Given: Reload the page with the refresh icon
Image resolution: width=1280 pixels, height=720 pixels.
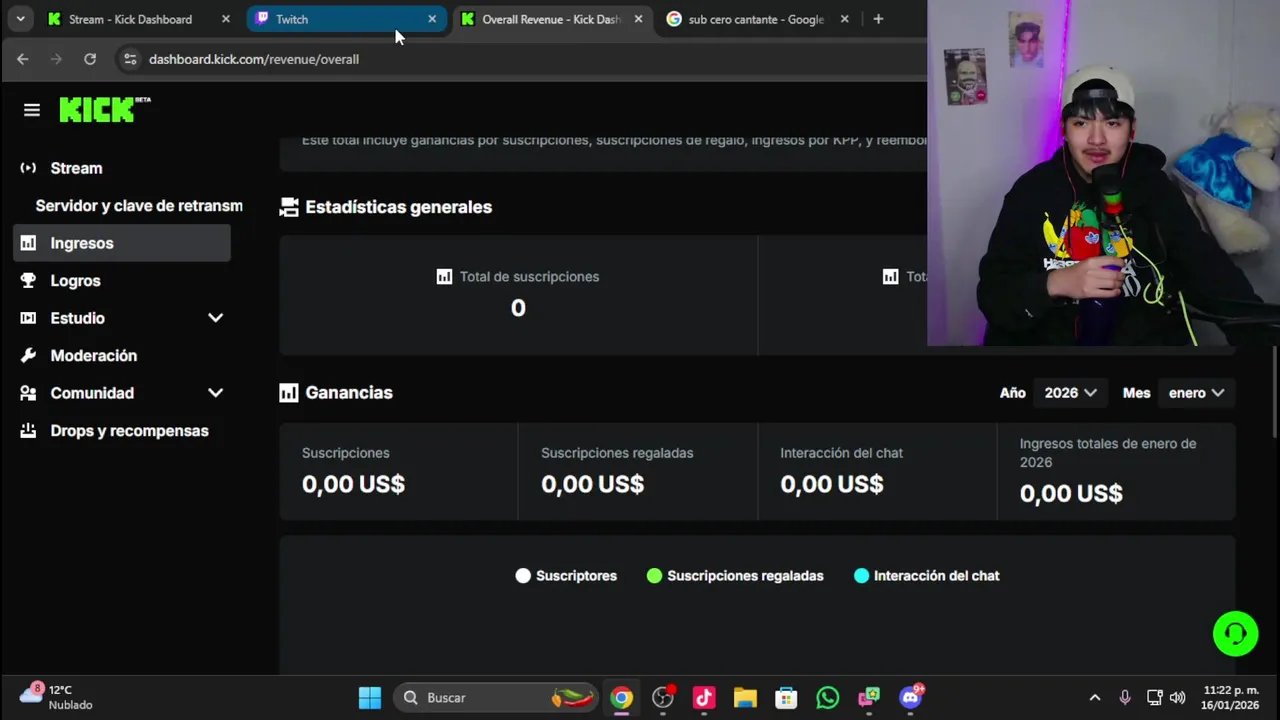Looking at the screenshot, I should coord(90,59).
